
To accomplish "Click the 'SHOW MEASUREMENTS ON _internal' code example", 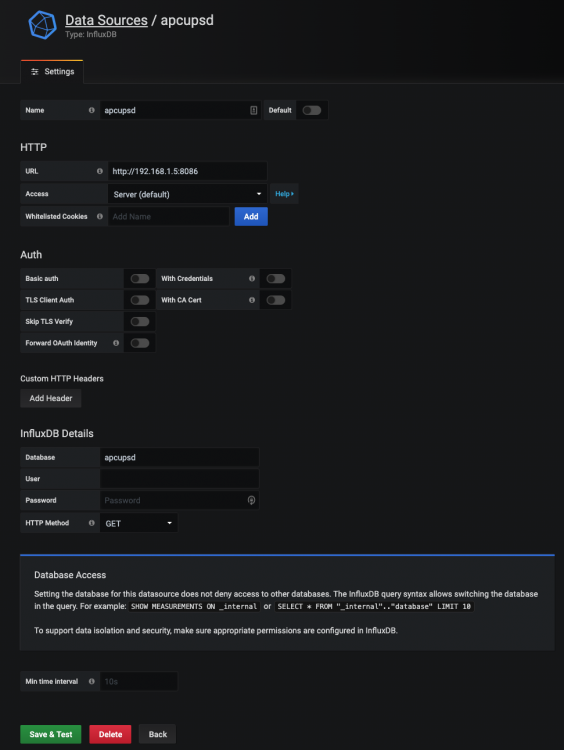I will click(x=194, y=607).
